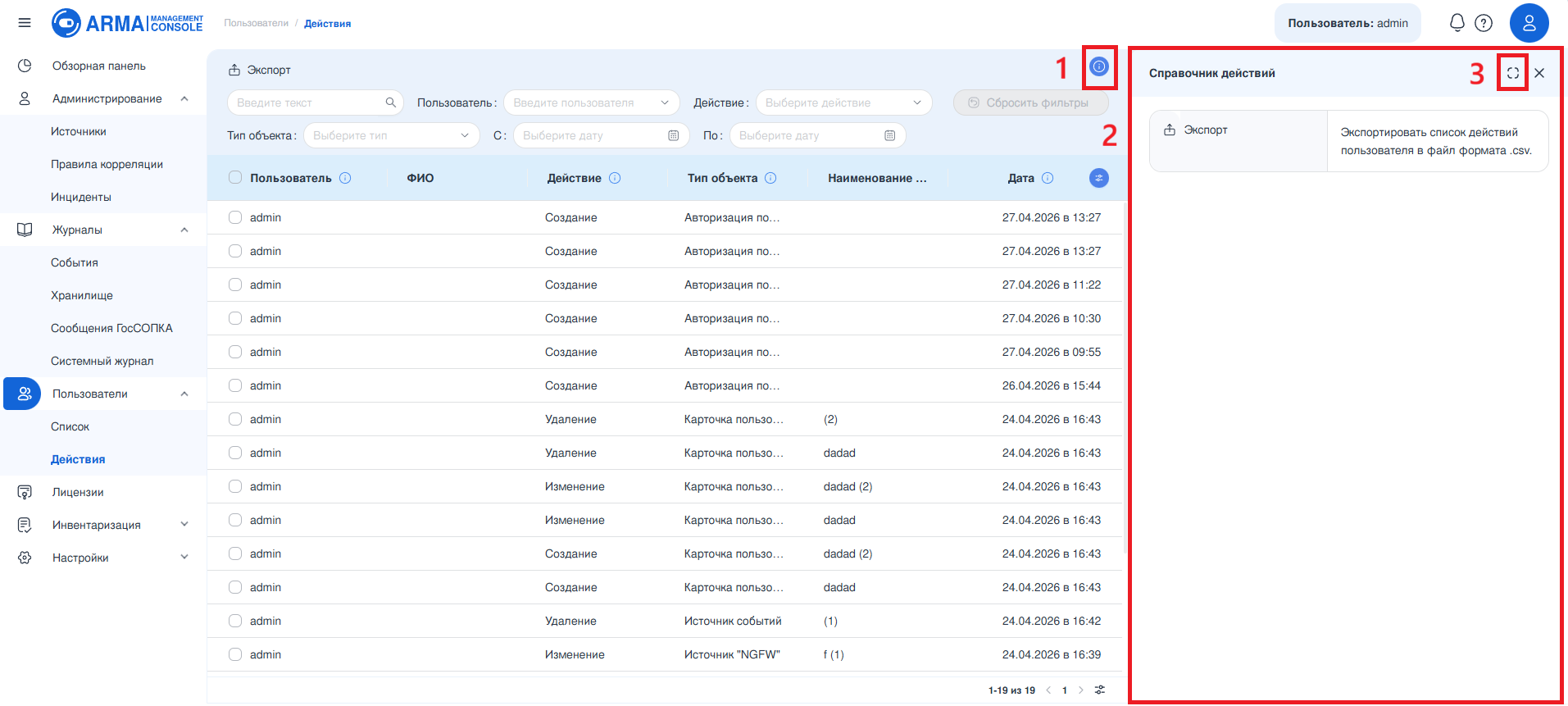The height and width of the screenshot is (706, 1568).
Task: Click info icon next to Пользователь column
Action: [x=345, y=178]
